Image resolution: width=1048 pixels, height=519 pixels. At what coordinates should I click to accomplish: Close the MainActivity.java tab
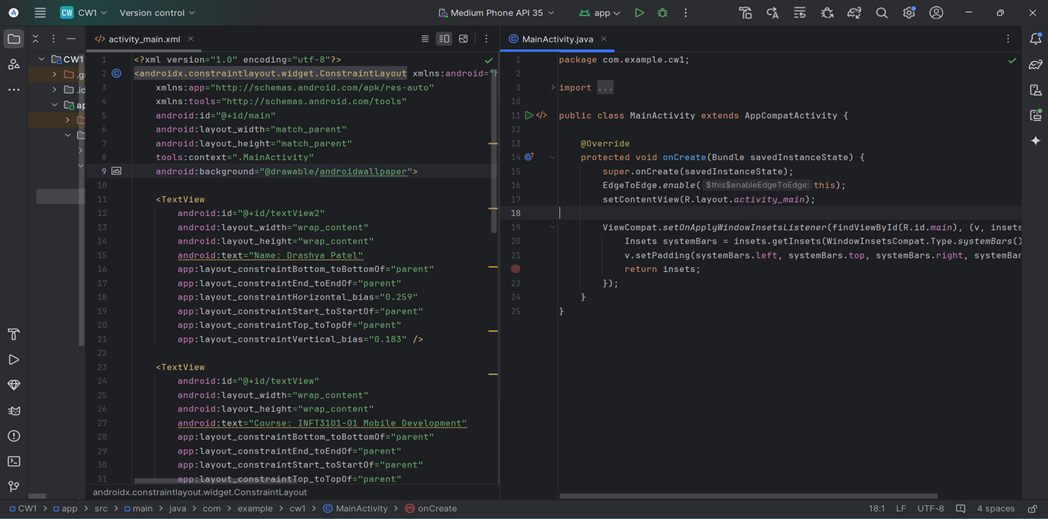click(x=603, y=39)
